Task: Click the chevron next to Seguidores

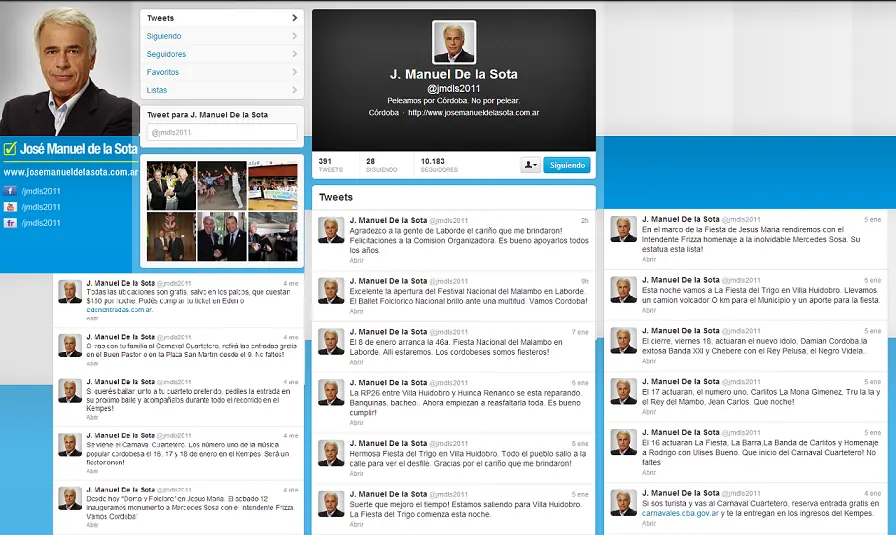Action: pos(295,54)
